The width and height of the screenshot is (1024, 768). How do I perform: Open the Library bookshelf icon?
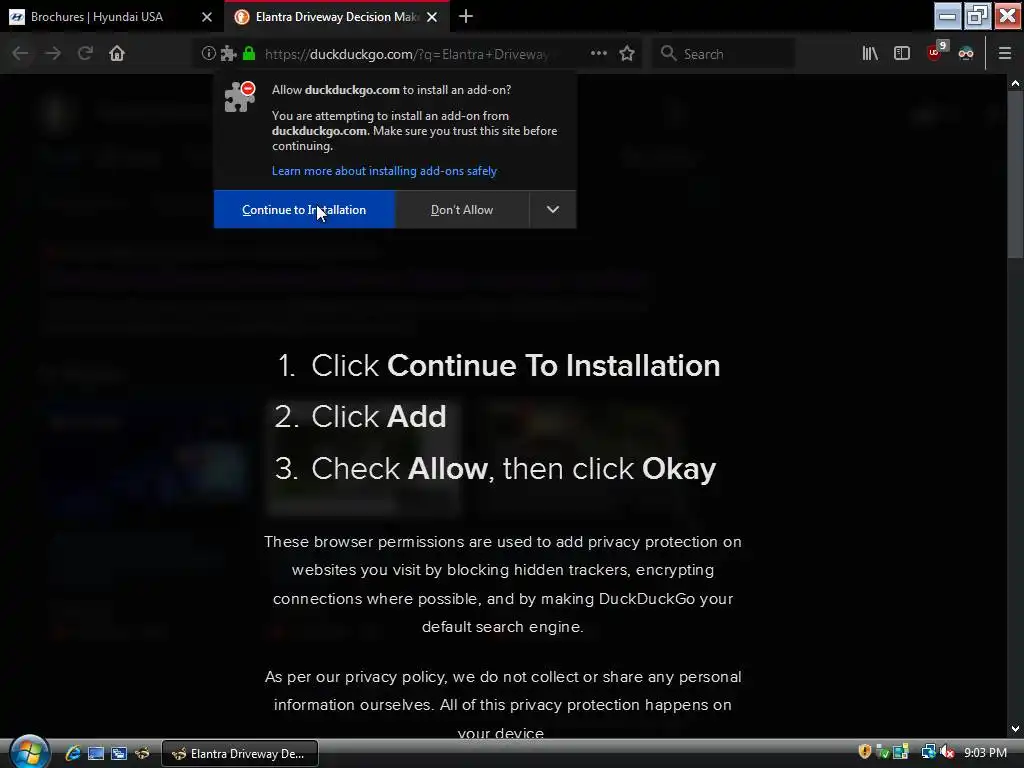[x=870, y=54]
